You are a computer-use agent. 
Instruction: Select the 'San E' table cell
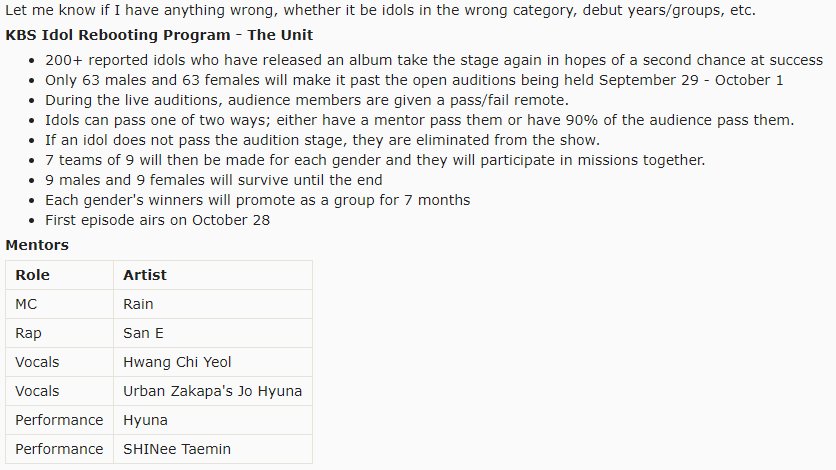(143, 333)
